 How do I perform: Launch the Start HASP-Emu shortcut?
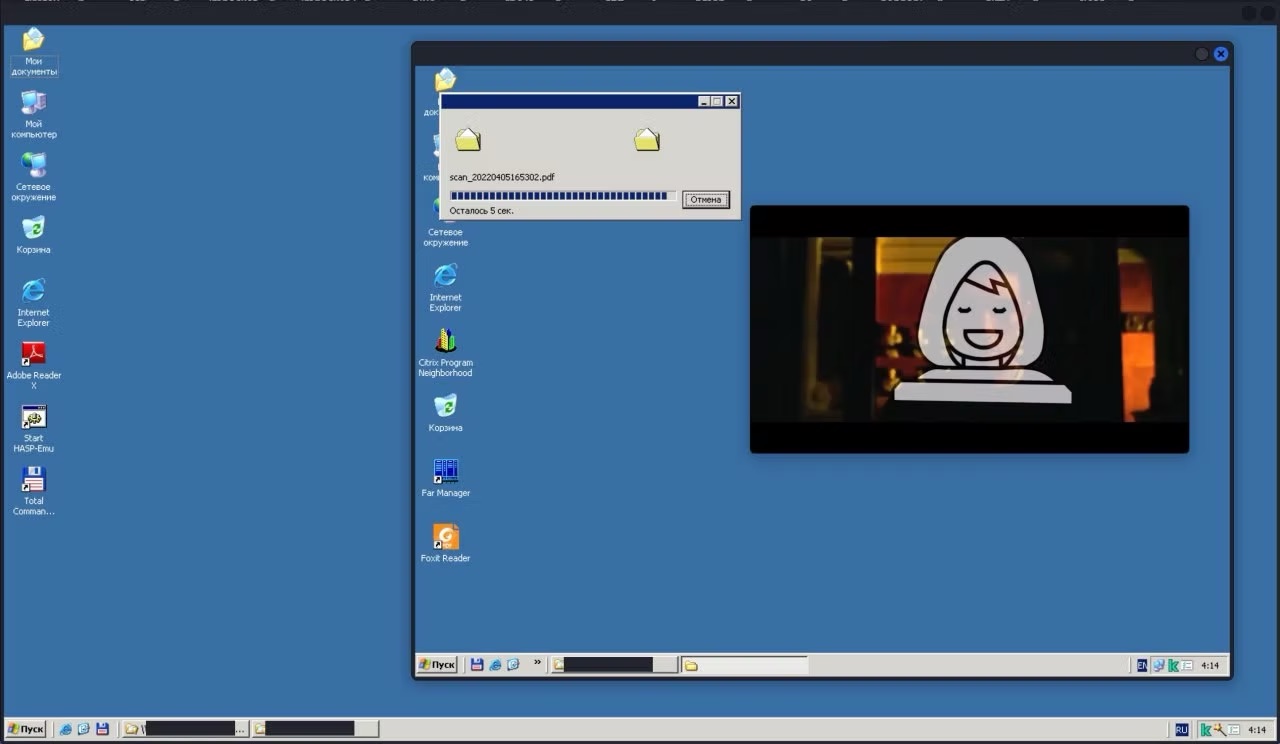(34, 419)
